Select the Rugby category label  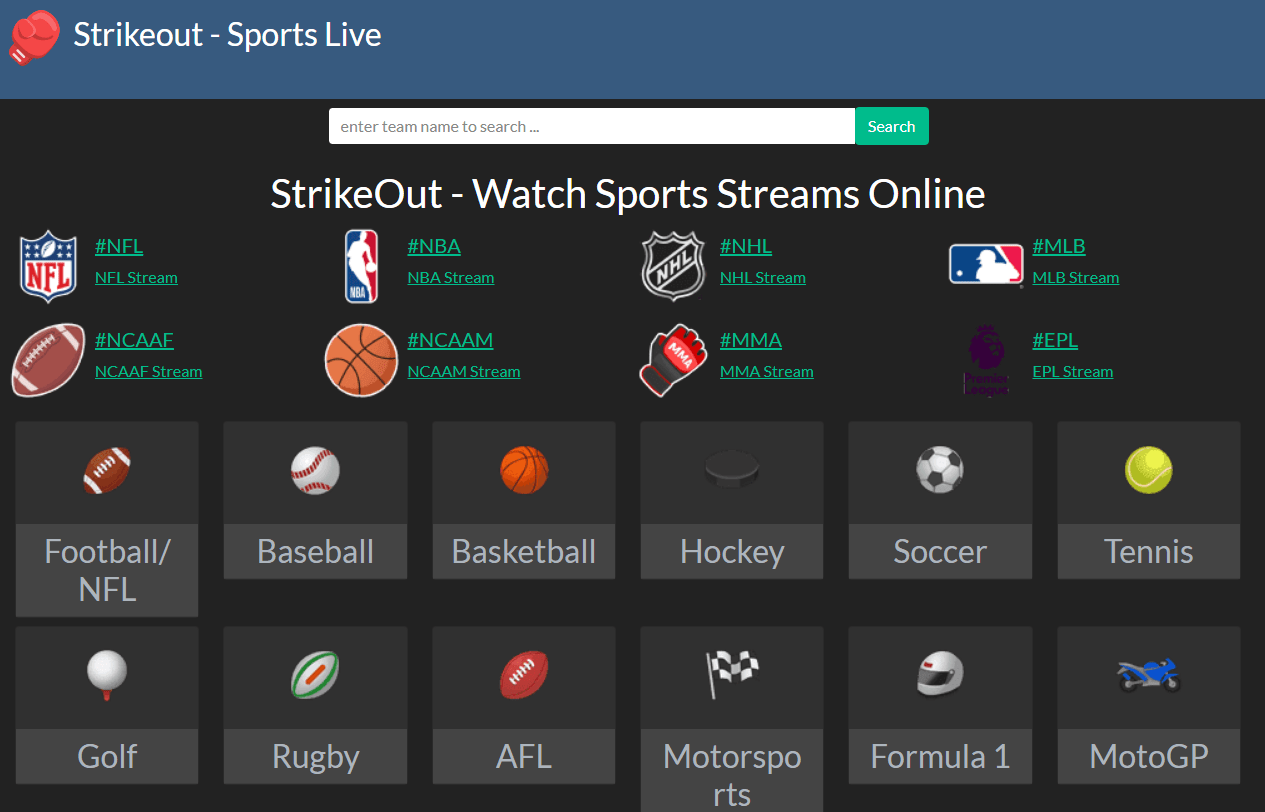point(315,756)
